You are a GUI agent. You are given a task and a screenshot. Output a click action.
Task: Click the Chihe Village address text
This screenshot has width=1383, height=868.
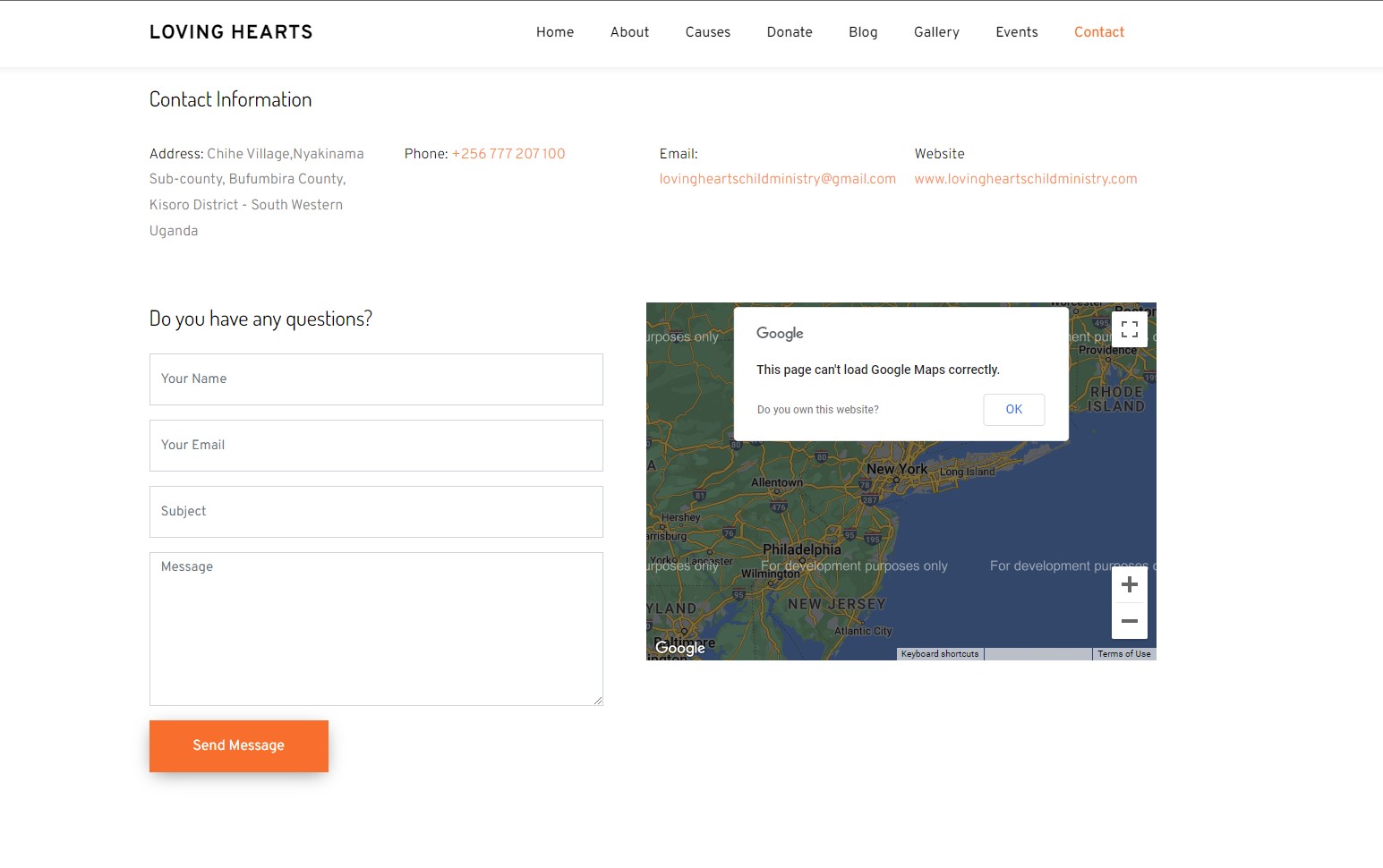pyautogui.click(x=257, y=192)
